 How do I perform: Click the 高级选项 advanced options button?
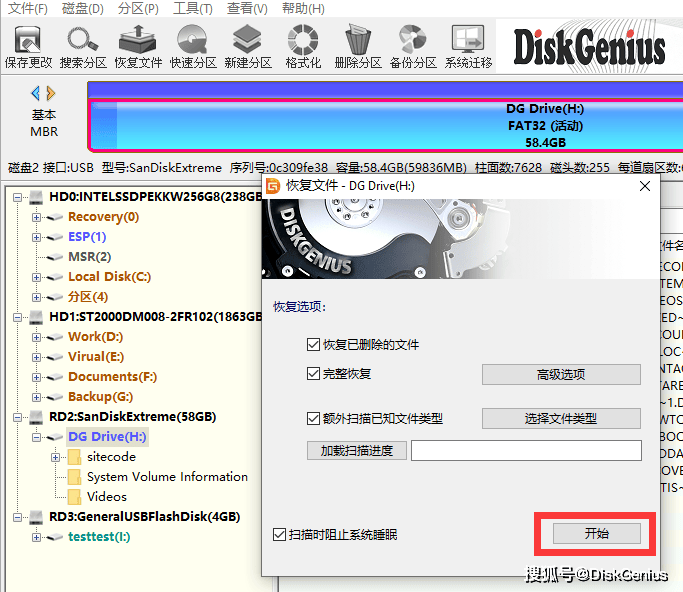[561, 375]
